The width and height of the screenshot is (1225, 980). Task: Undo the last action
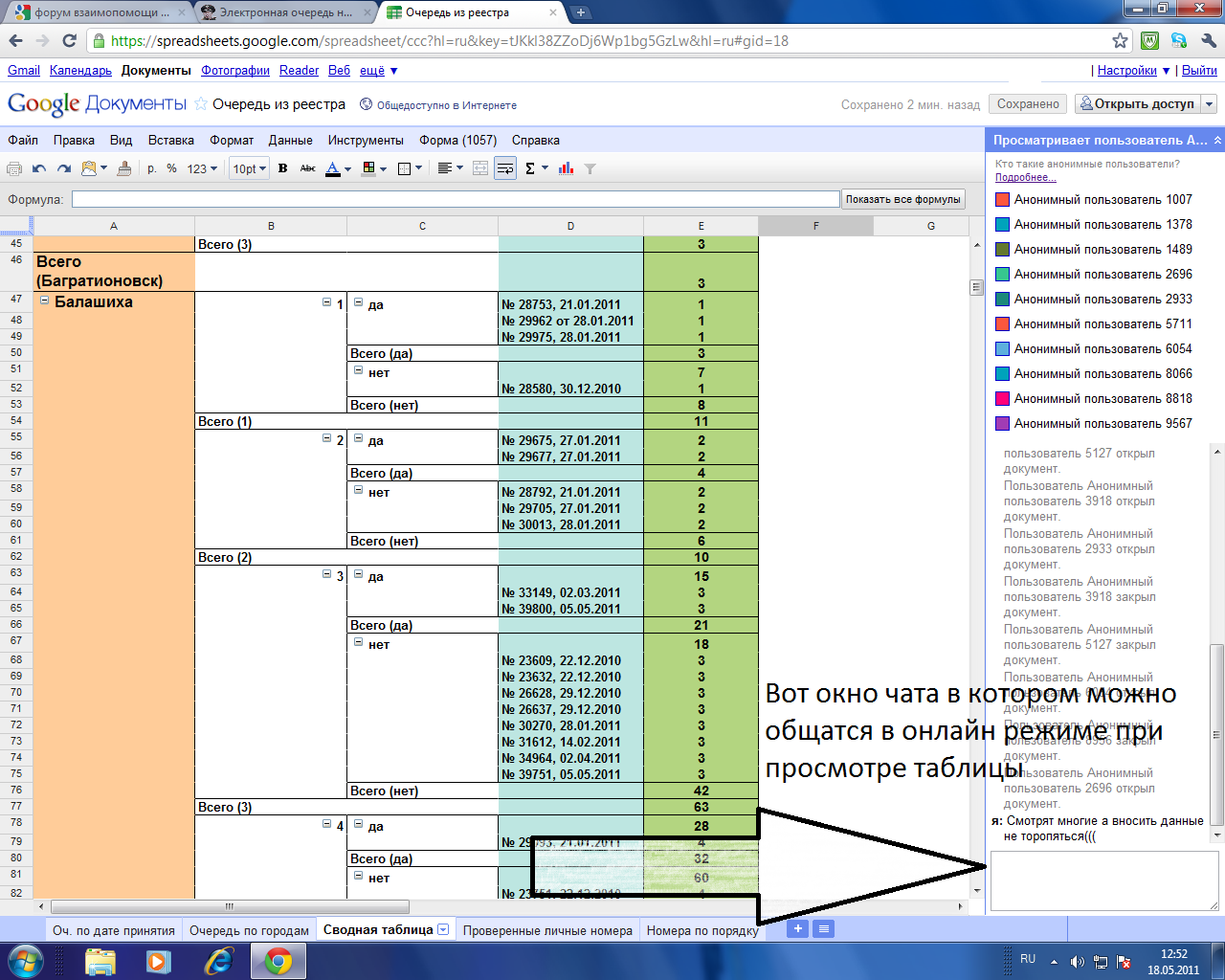tap(39, 168)
